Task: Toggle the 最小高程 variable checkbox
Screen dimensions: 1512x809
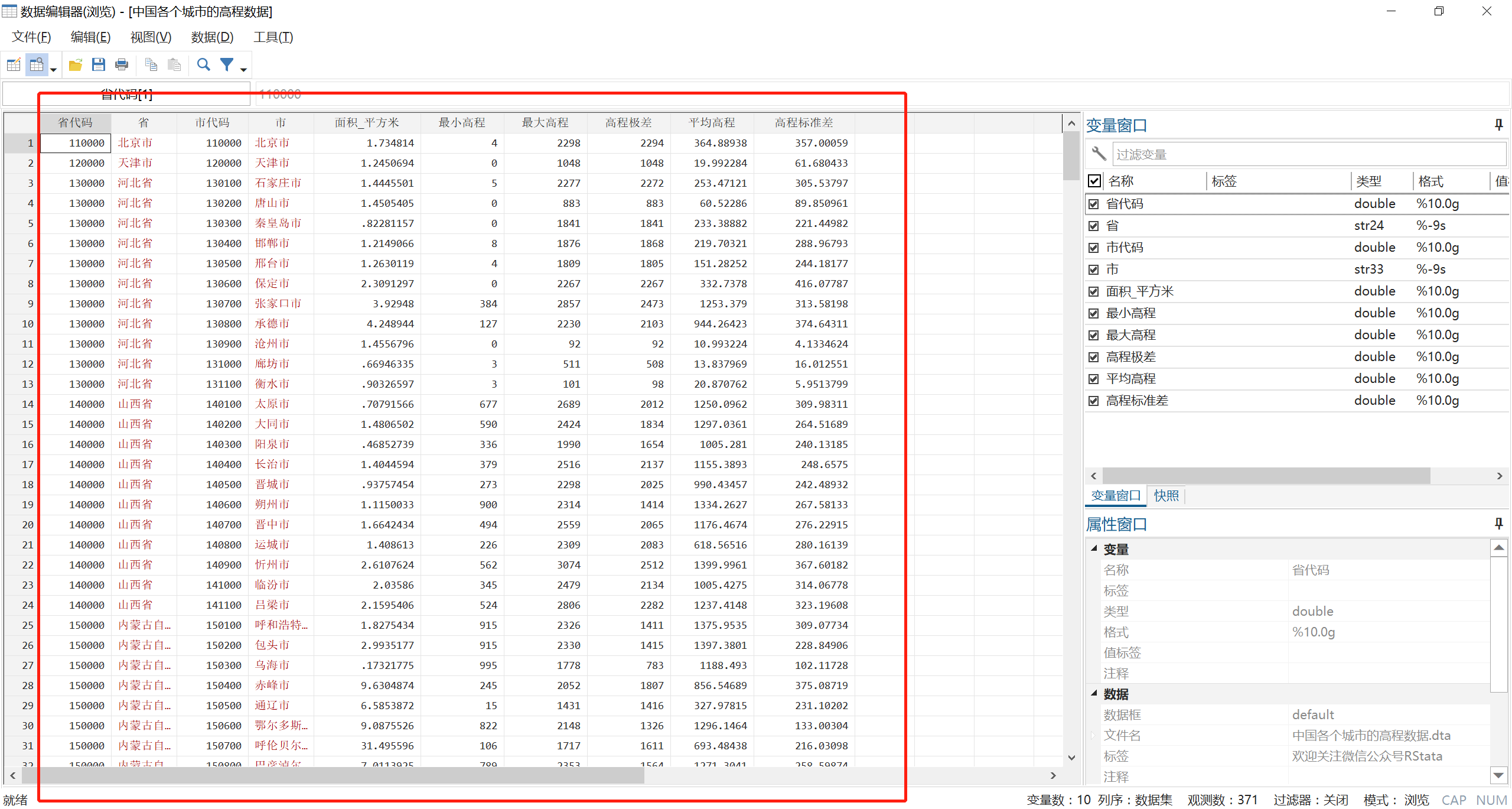Action: [x=1094, y=313]
